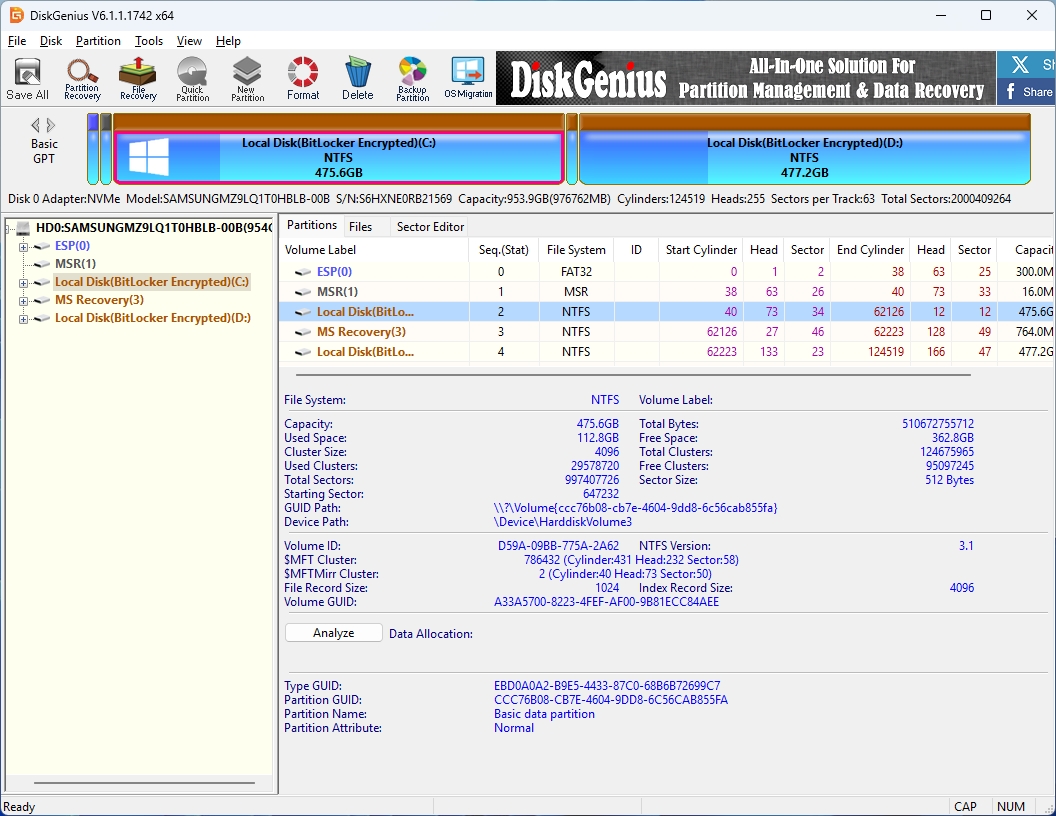Screen dimensions: 1056x816
Task: Create a New Partition from toolbar
Action: (247, 78)
